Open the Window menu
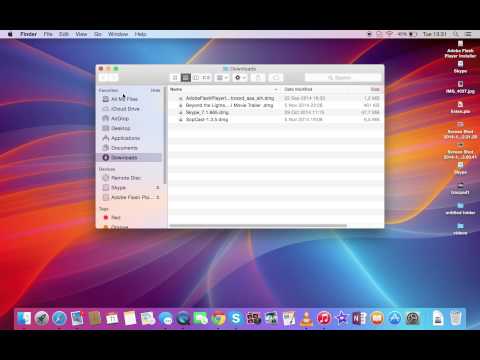Viewport: 480px width, 360px height. (x=118, y=34)
